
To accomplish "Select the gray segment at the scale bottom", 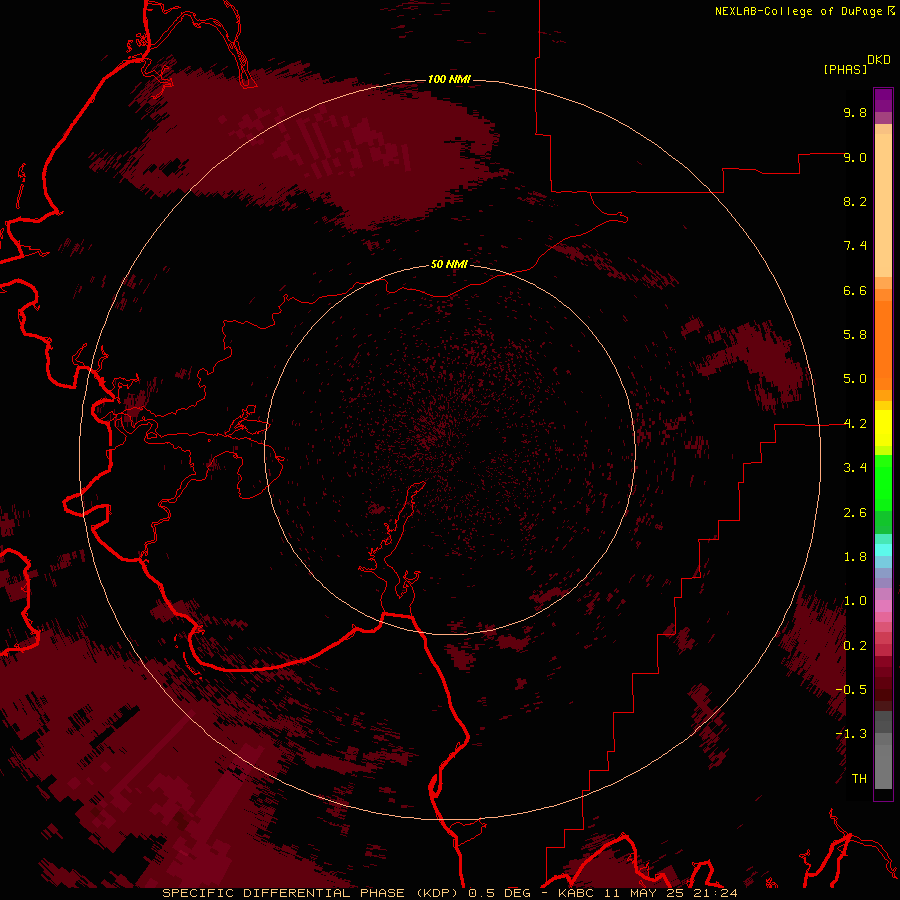I will [883, 766].
